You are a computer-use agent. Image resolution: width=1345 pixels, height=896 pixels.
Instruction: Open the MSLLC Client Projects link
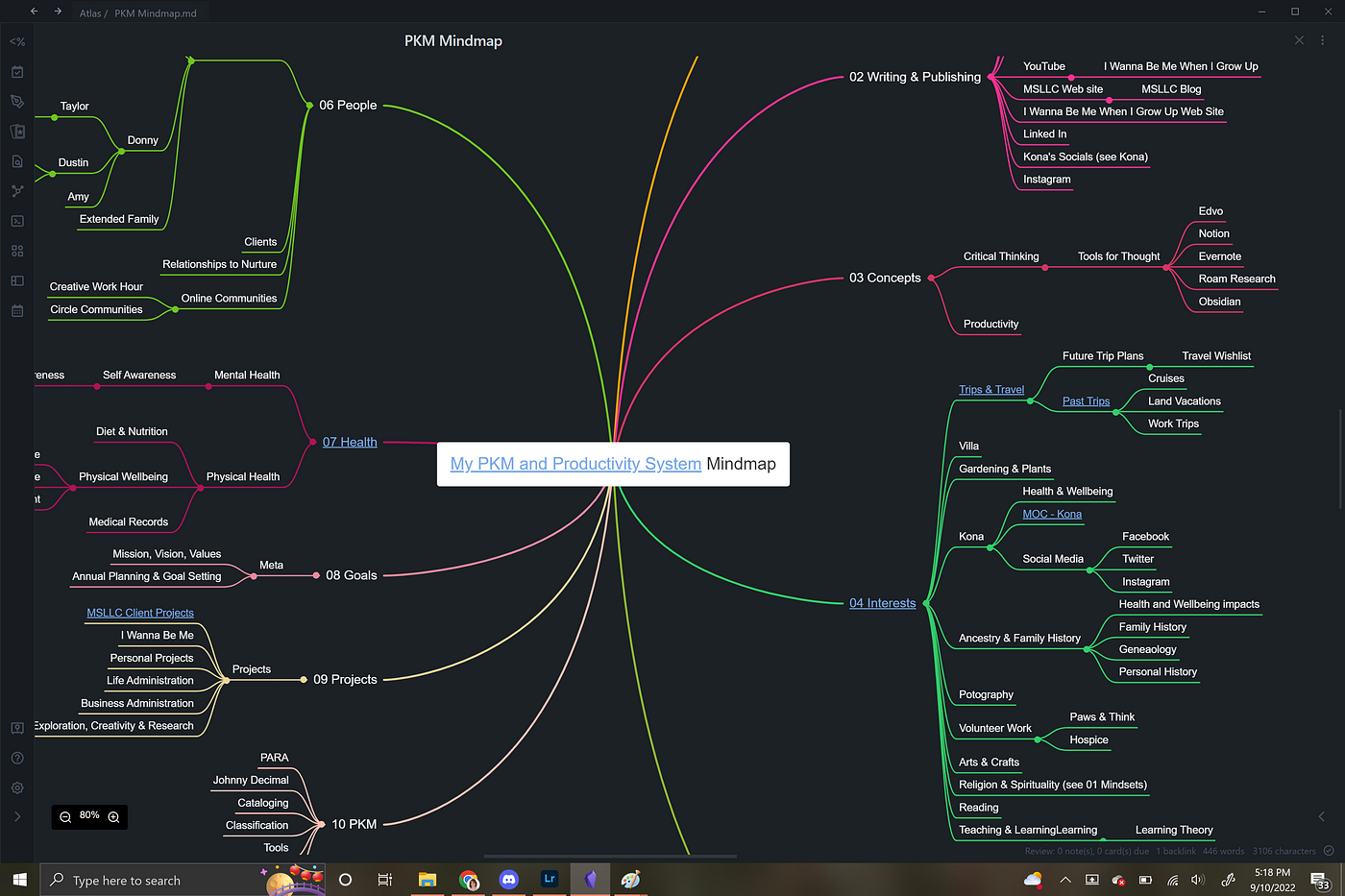click(140, 613)
